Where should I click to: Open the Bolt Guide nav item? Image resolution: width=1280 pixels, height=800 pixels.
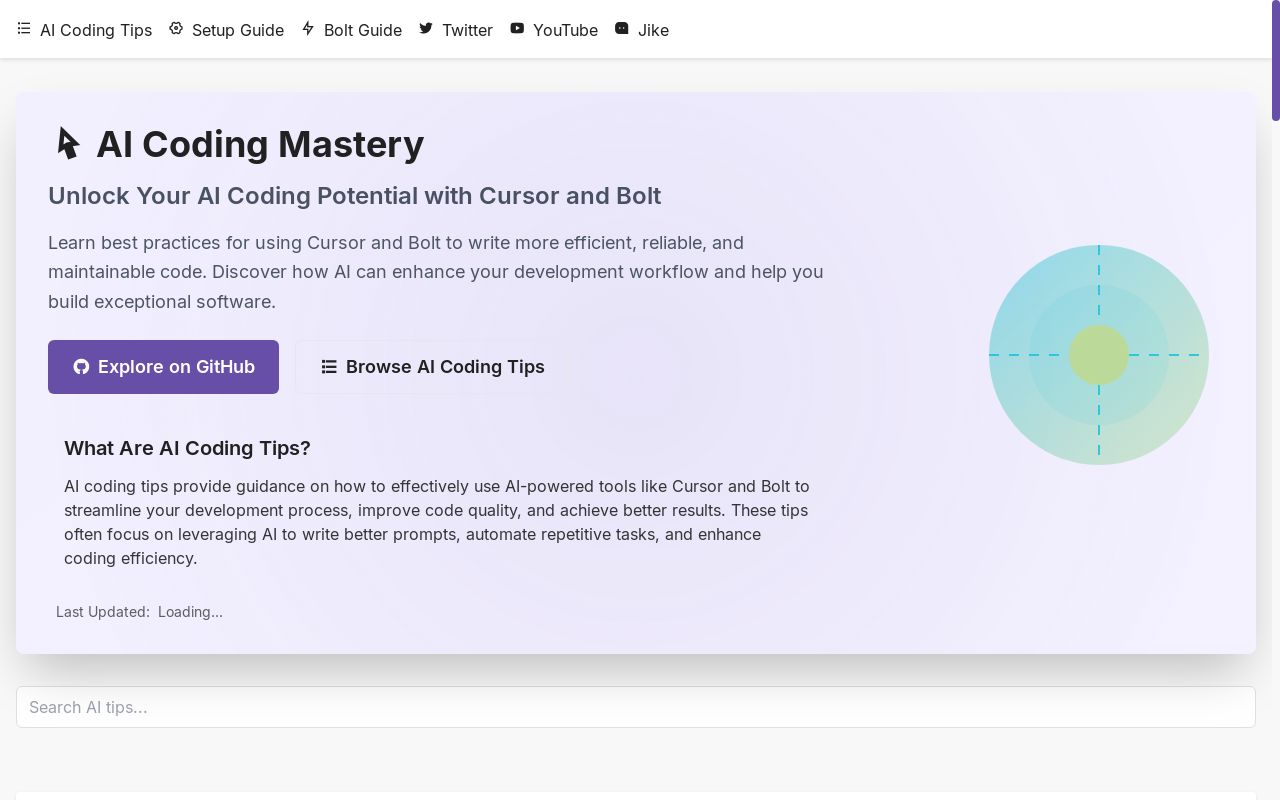(x=363, y=30)
